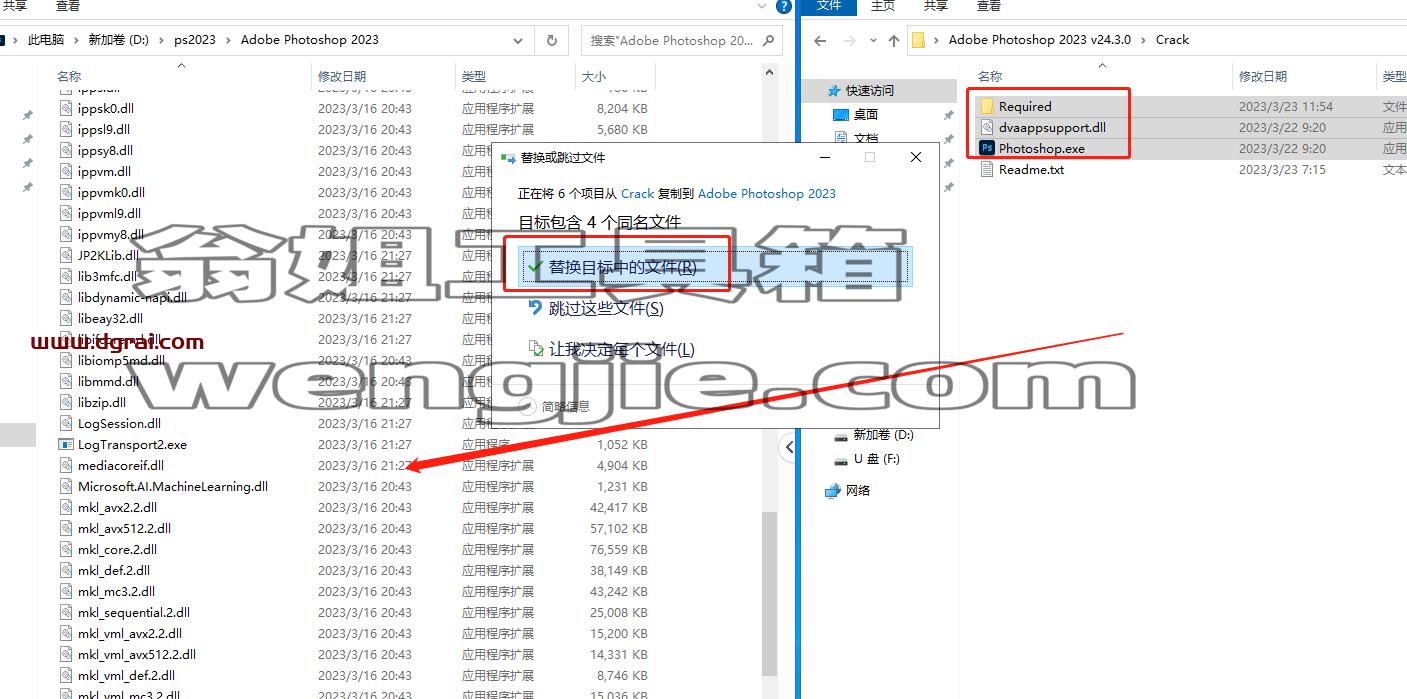This screenshot has height=699, width=1407.
Task: Select dvaappsupport.dll file icon
Action: coord(987,127)
